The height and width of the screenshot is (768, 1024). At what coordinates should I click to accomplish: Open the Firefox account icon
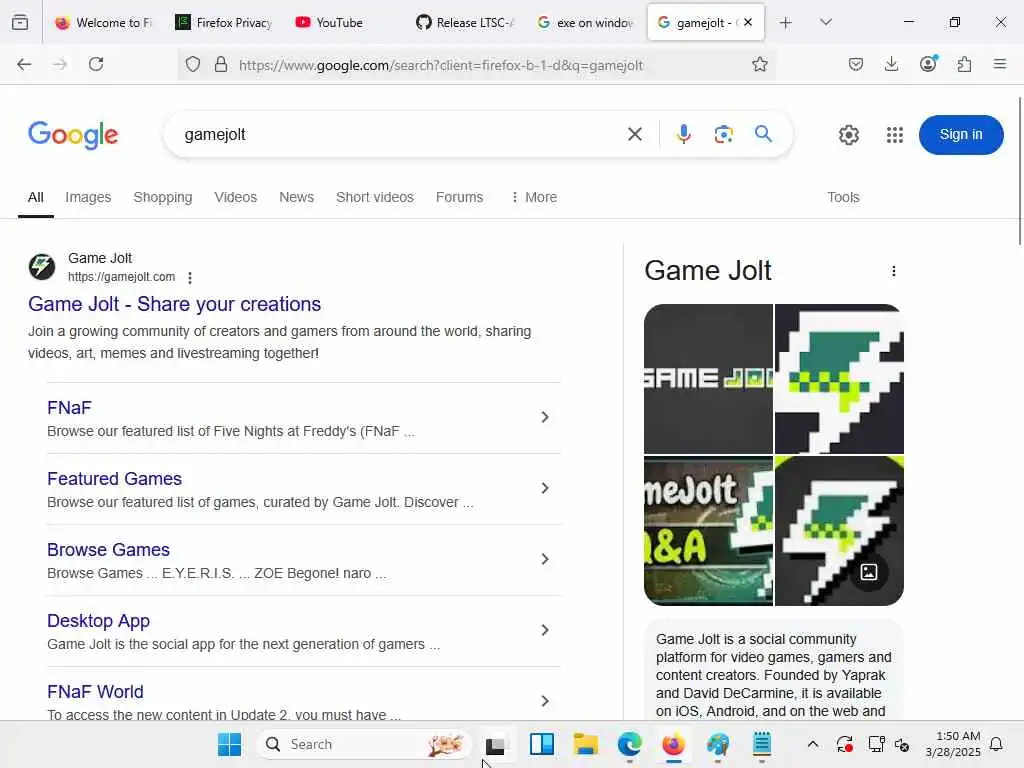point(928,63)
